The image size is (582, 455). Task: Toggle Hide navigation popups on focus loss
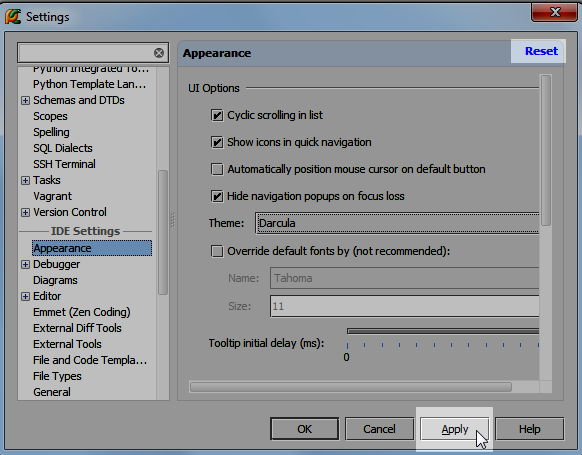coord(217,196)
